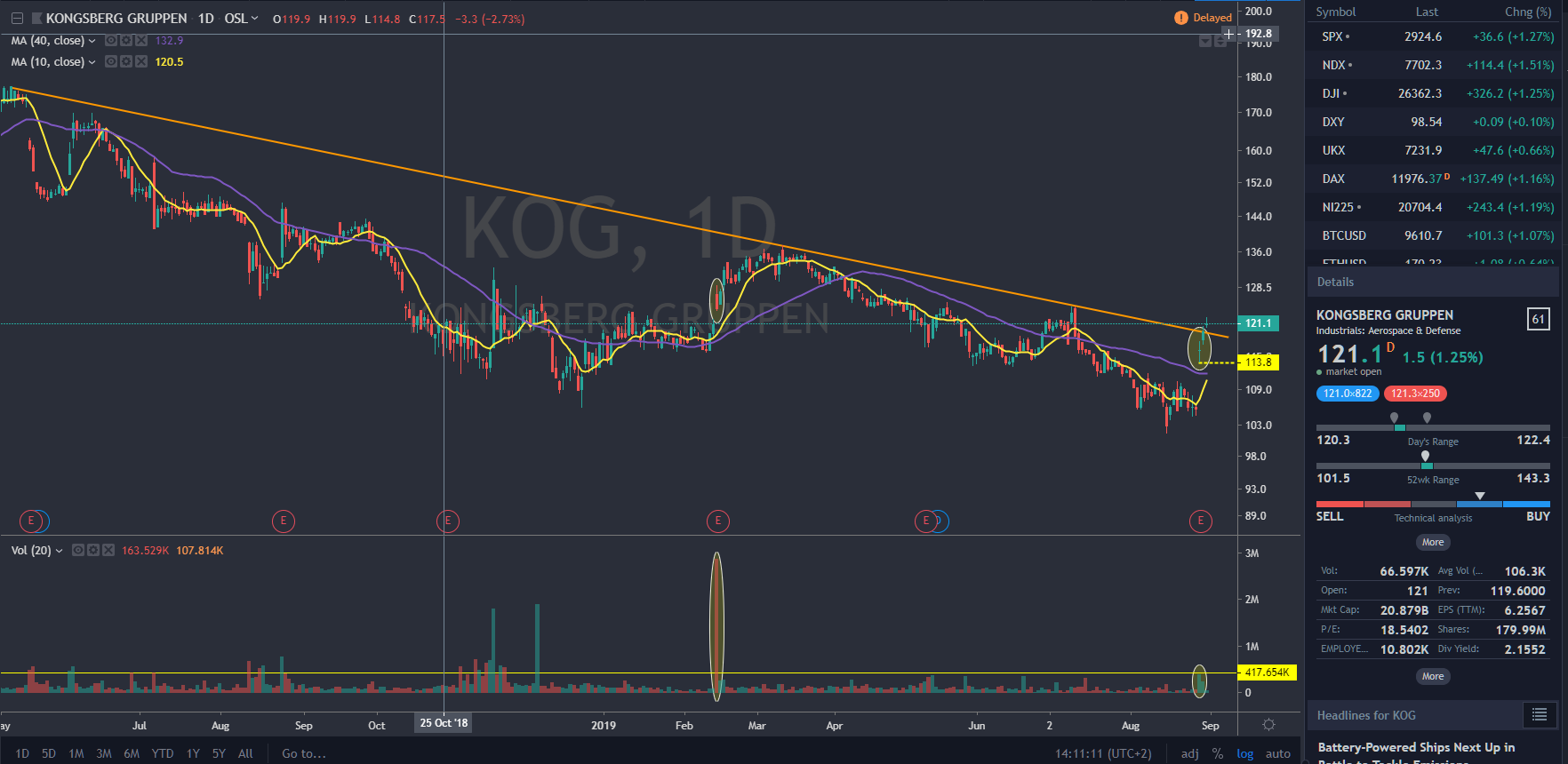This screenshot has height=764, width=1568.
Task: Hide the MA (40, close) indicator via eye icon
Action: pyautogui.click(x=111, y=41)
